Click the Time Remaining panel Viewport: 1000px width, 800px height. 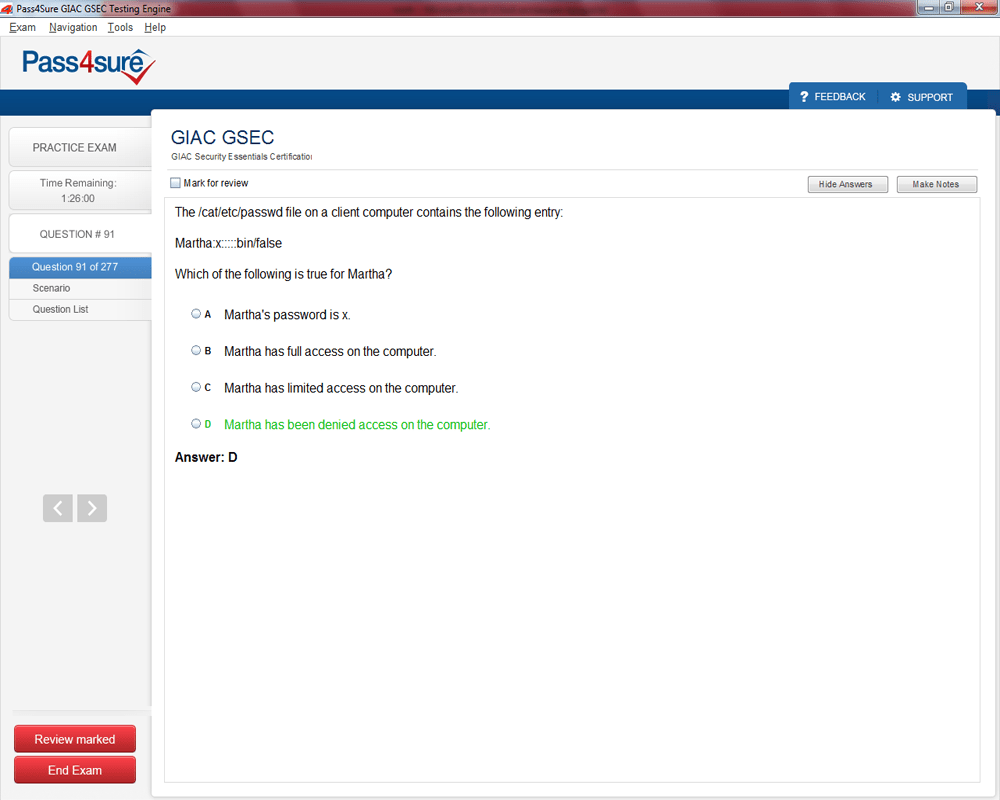pyautogui.click(x=80, y=190)
